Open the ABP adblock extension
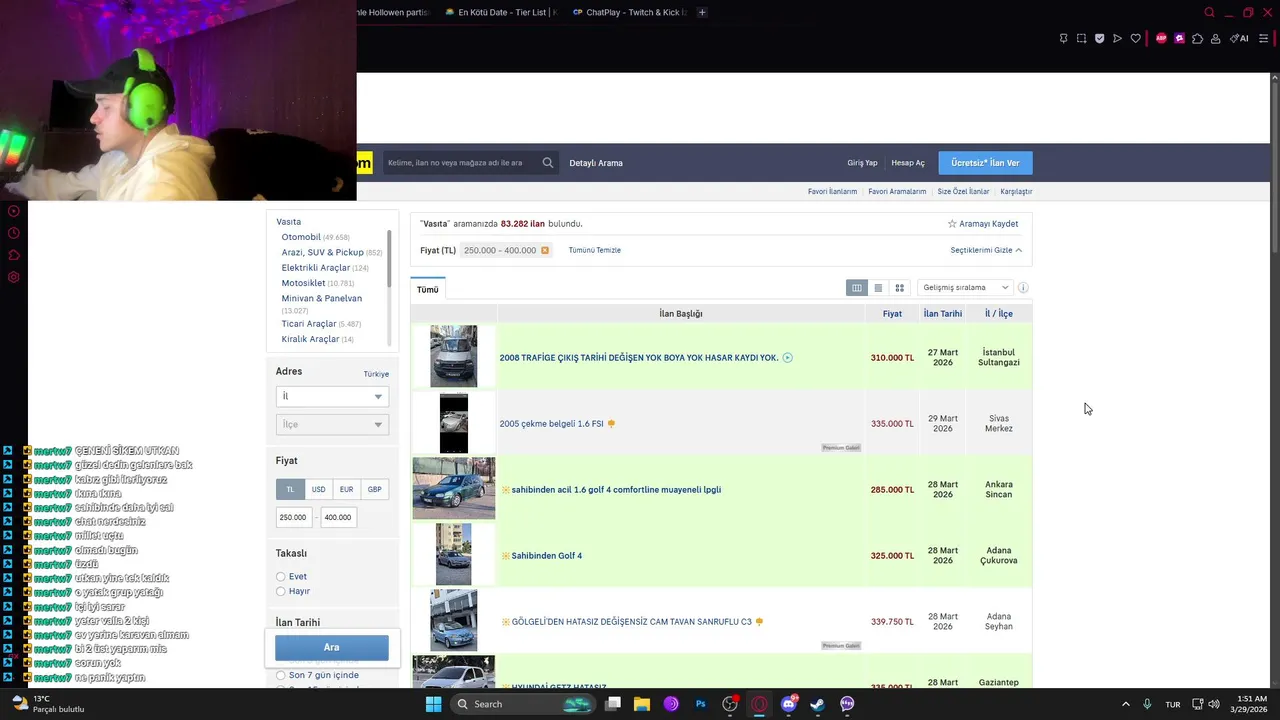This screenshot has width=1280, height=720. click(1161, 39)
